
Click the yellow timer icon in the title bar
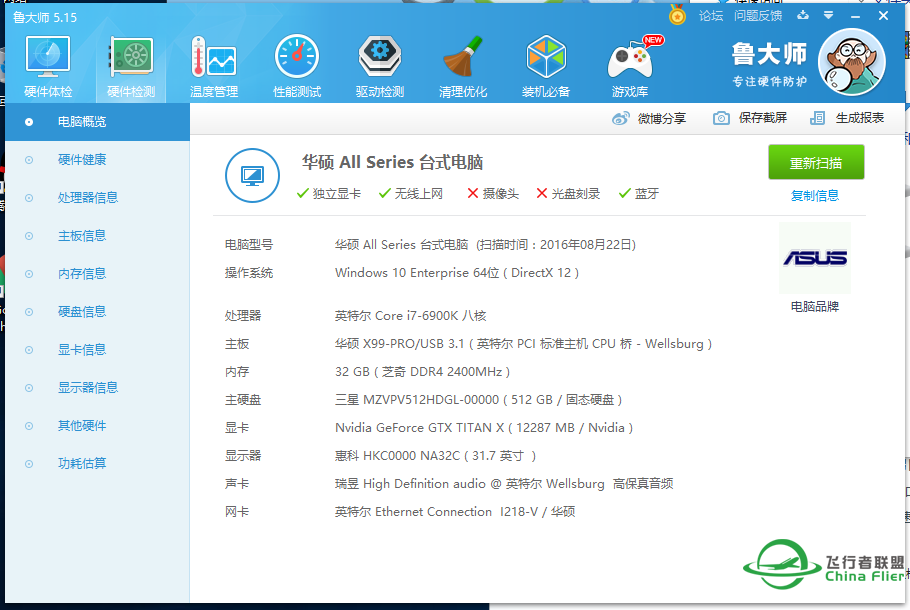click(x=678, y=16)
